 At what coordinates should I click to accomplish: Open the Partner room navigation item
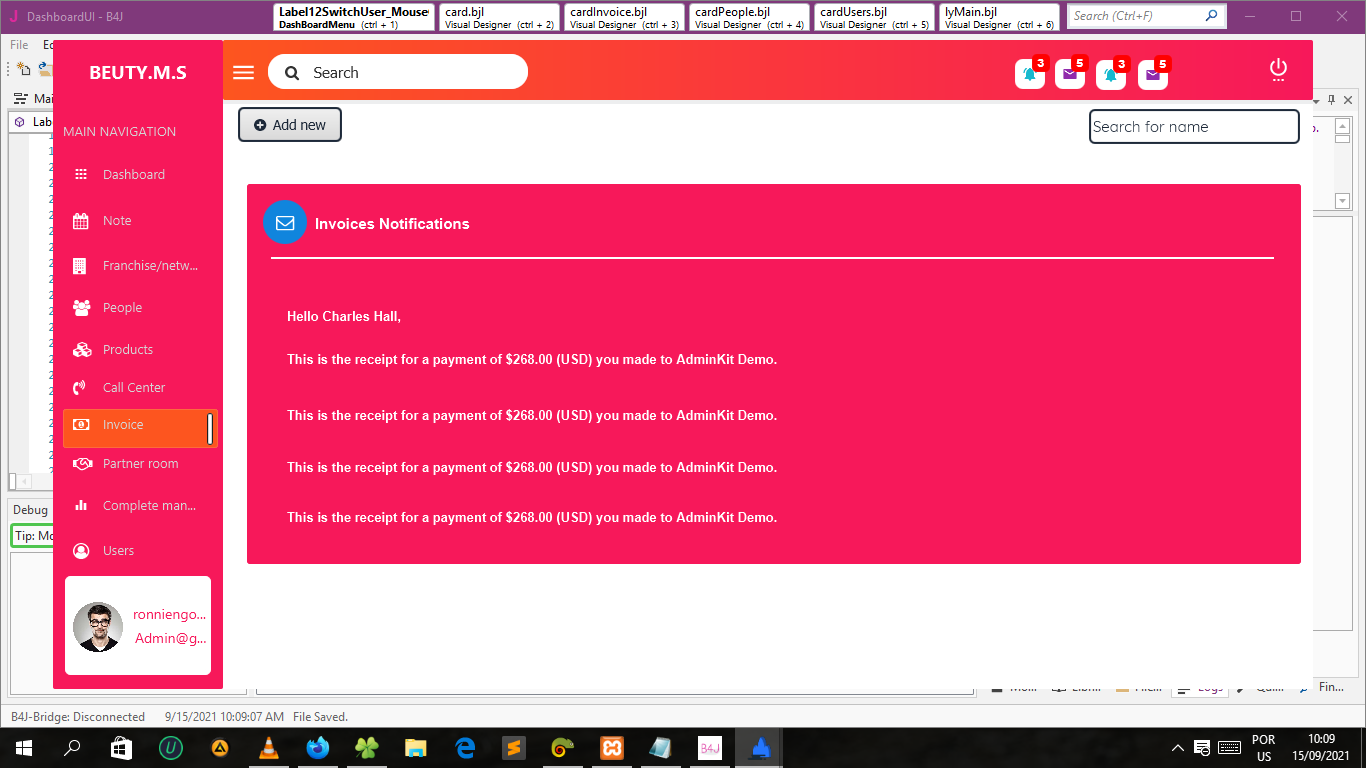pos(140,464)
